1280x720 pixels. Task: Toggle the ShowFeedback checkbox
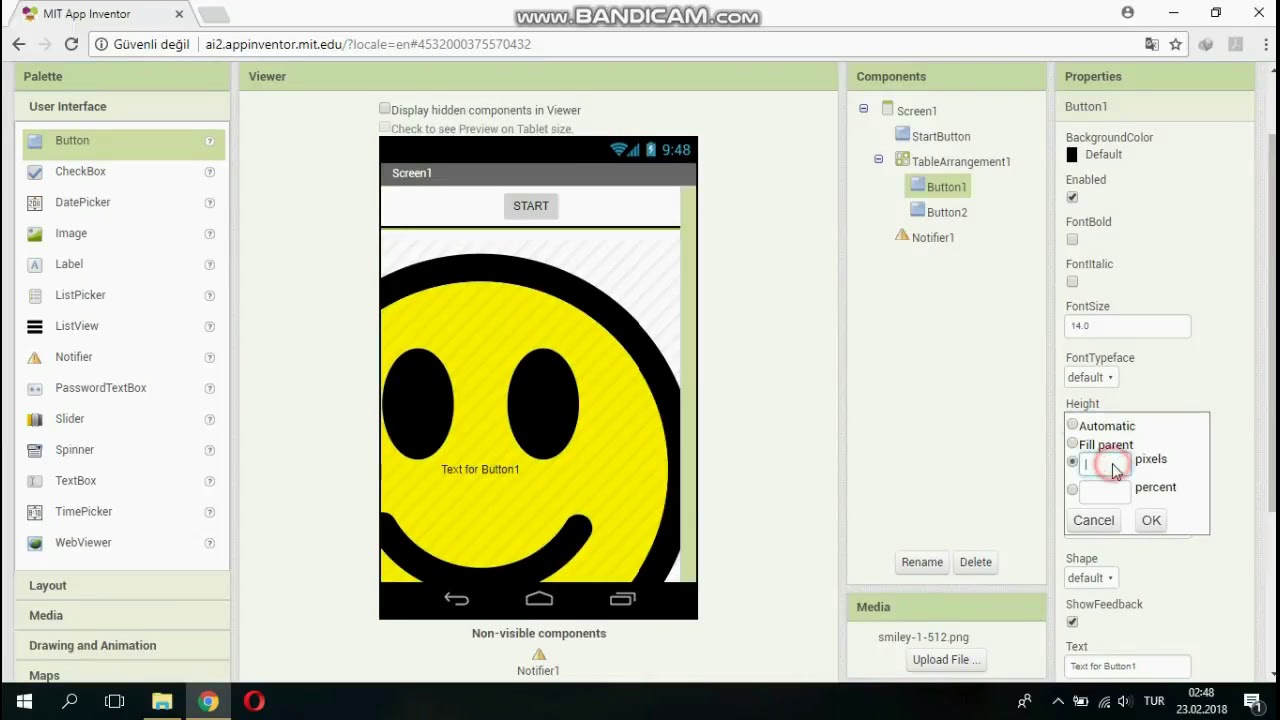click(x=1072, y=621)
